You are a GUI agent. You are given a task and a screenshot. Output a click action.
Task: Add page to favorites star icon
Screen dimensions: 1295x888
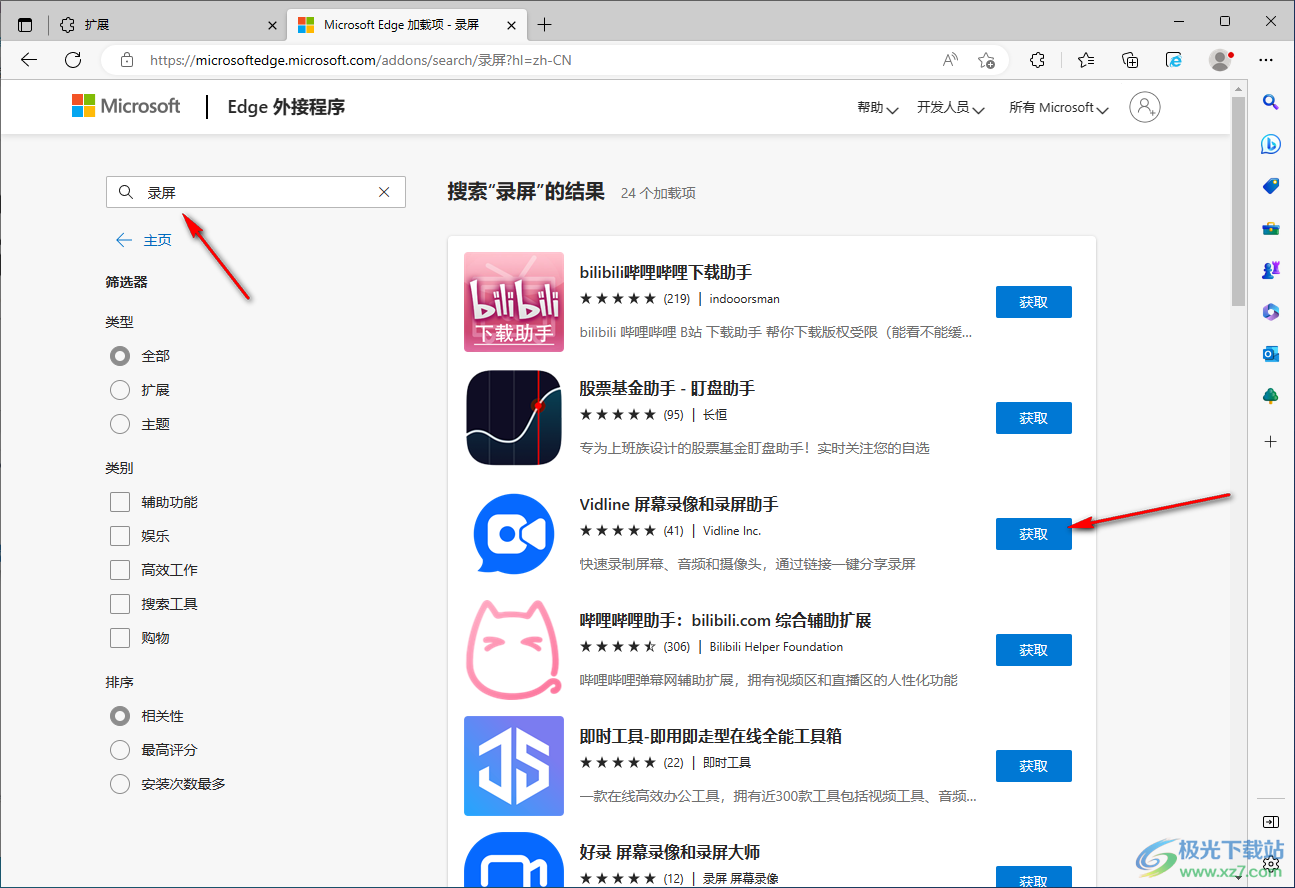click(986, 60)
